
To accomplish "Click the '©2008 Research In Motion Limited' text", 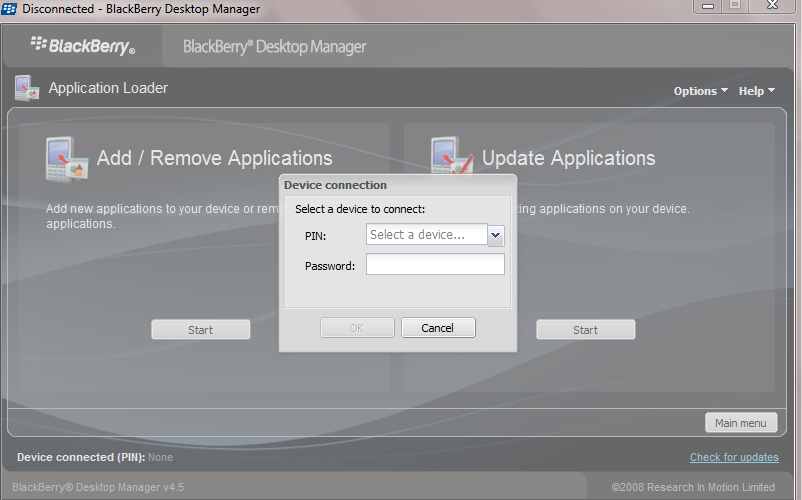I will tap(693, 487).
